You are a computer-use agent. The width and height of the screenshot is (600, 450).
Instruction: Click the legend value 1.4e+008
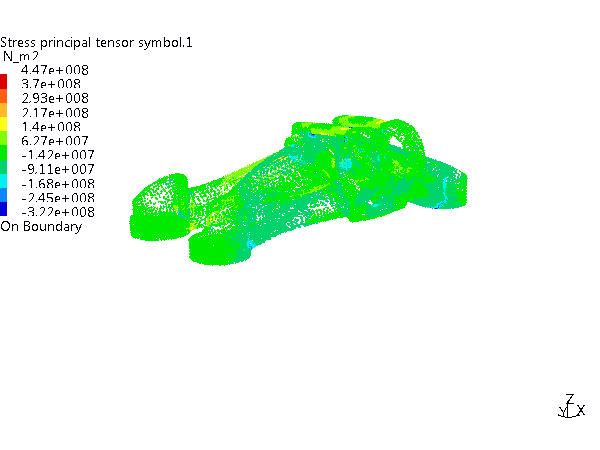51,127
